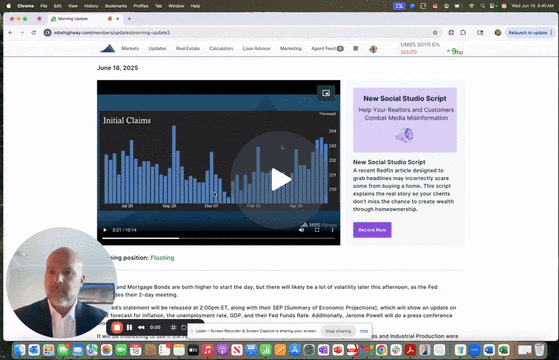Click the small play icon beside 3:21 / 10:14

(105, 230)
